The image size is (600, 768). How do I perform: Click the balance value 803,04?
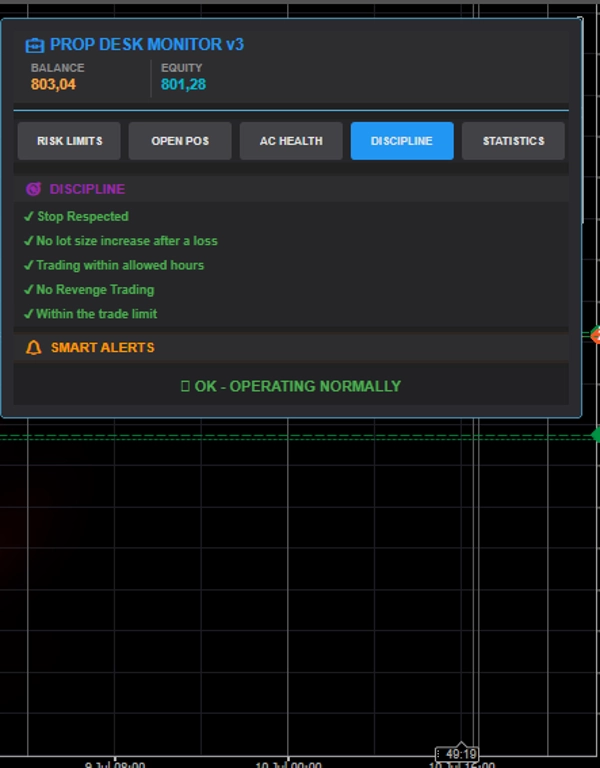[x=53, y=84]
